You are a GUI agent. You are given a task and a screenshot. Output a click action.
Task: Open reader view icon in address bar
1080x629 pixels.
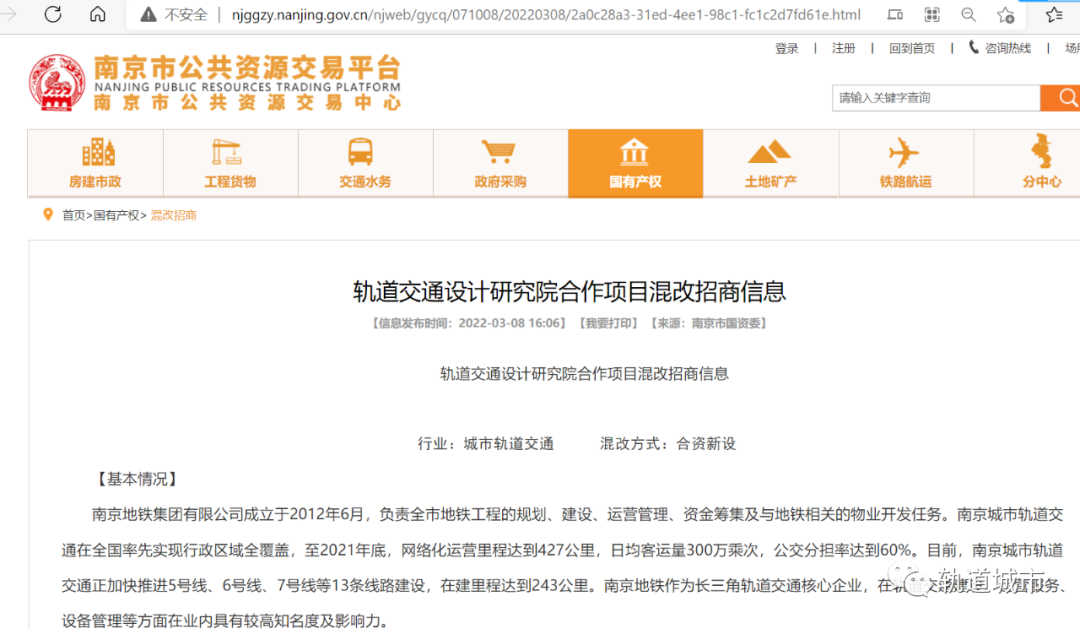(x=895, y=14)
